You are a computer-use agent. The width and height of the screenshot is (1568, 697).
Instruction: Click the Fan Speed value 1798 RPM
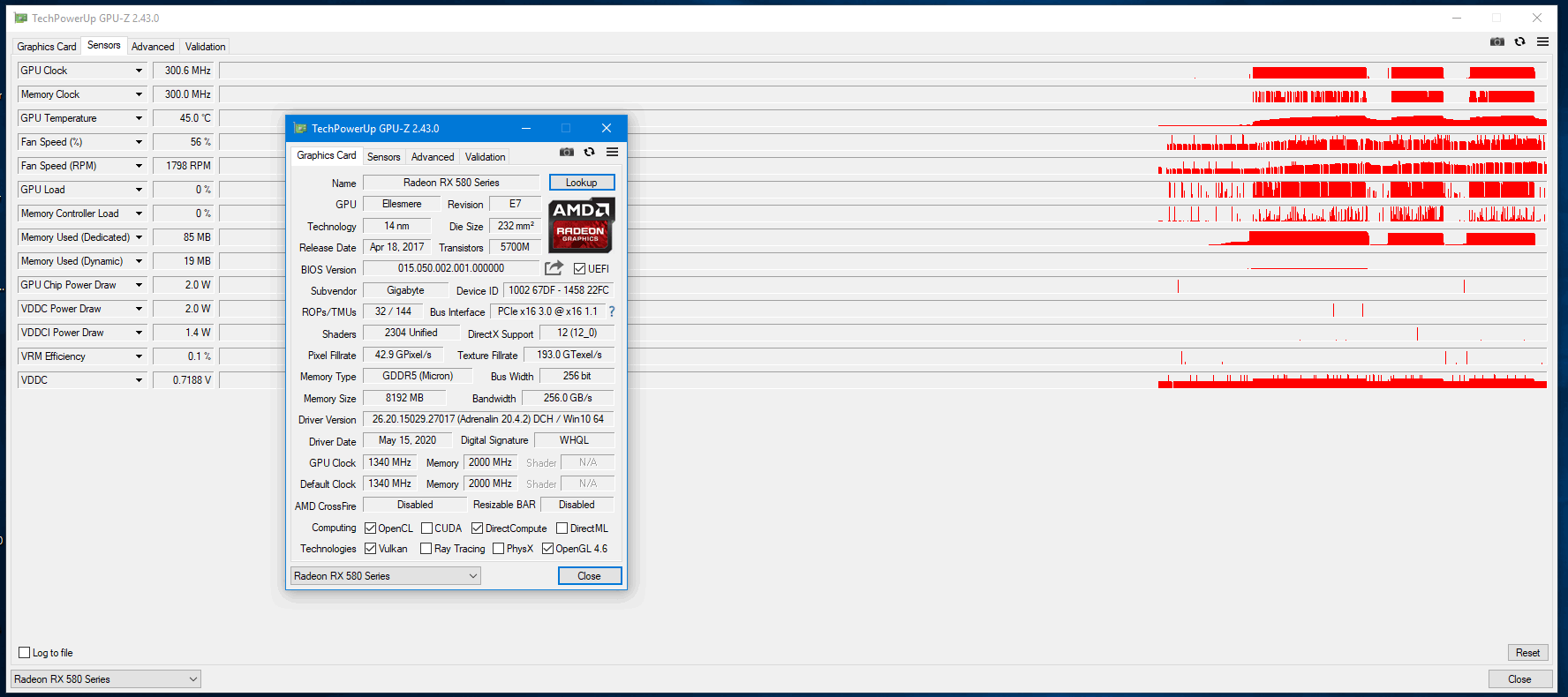[185, 166]
